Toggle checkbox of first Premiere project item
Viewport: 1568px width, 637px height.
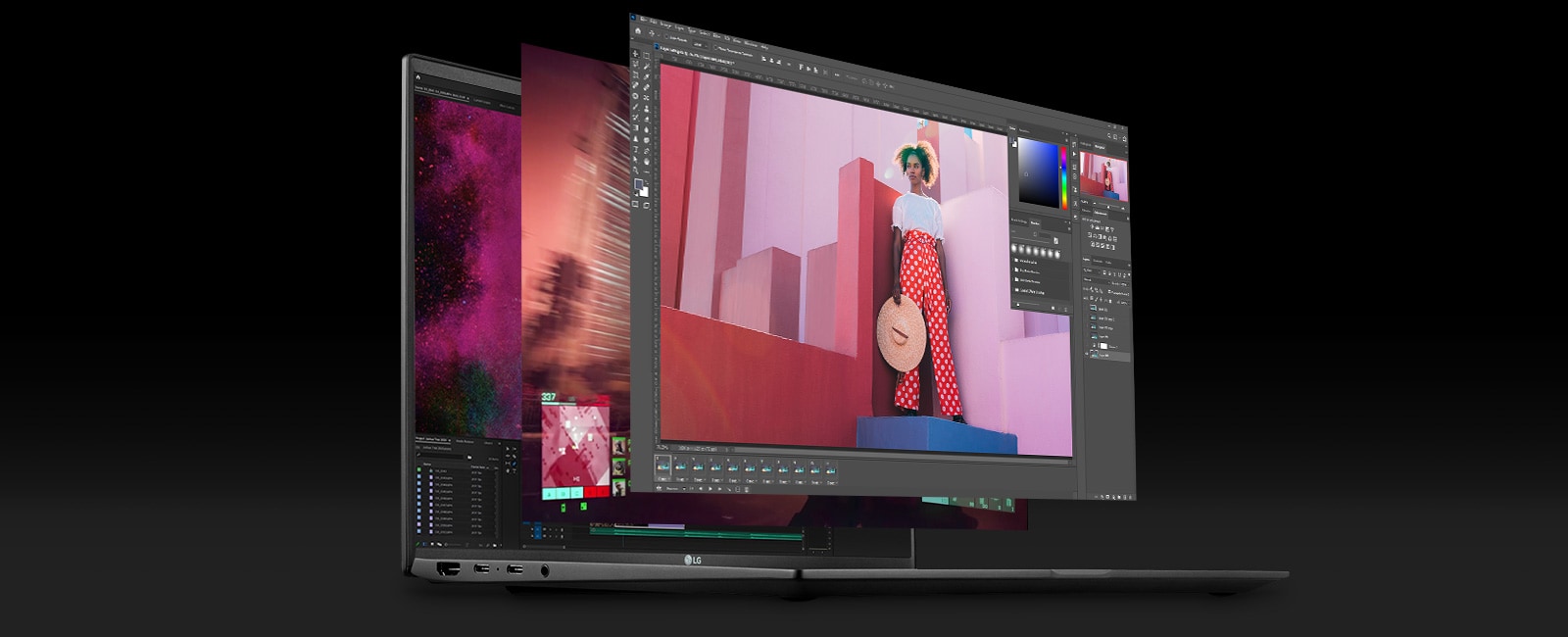pos(419,470)
